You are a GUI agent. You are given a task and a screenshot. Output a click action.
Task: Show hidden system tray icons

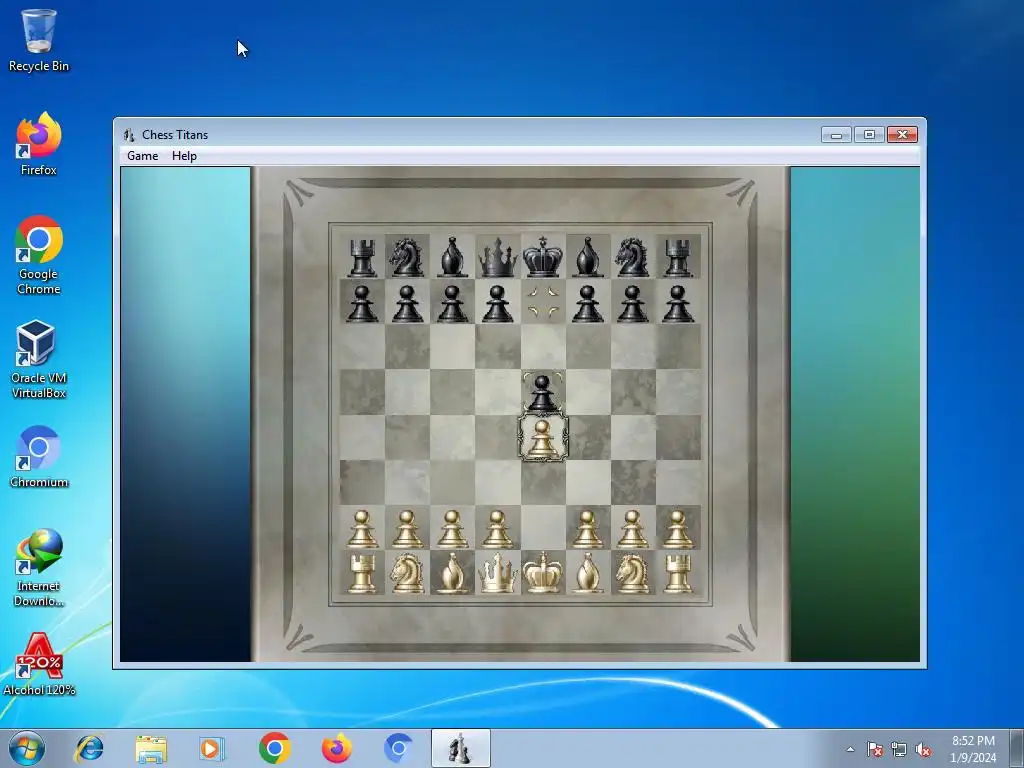[x=850, y=749]
